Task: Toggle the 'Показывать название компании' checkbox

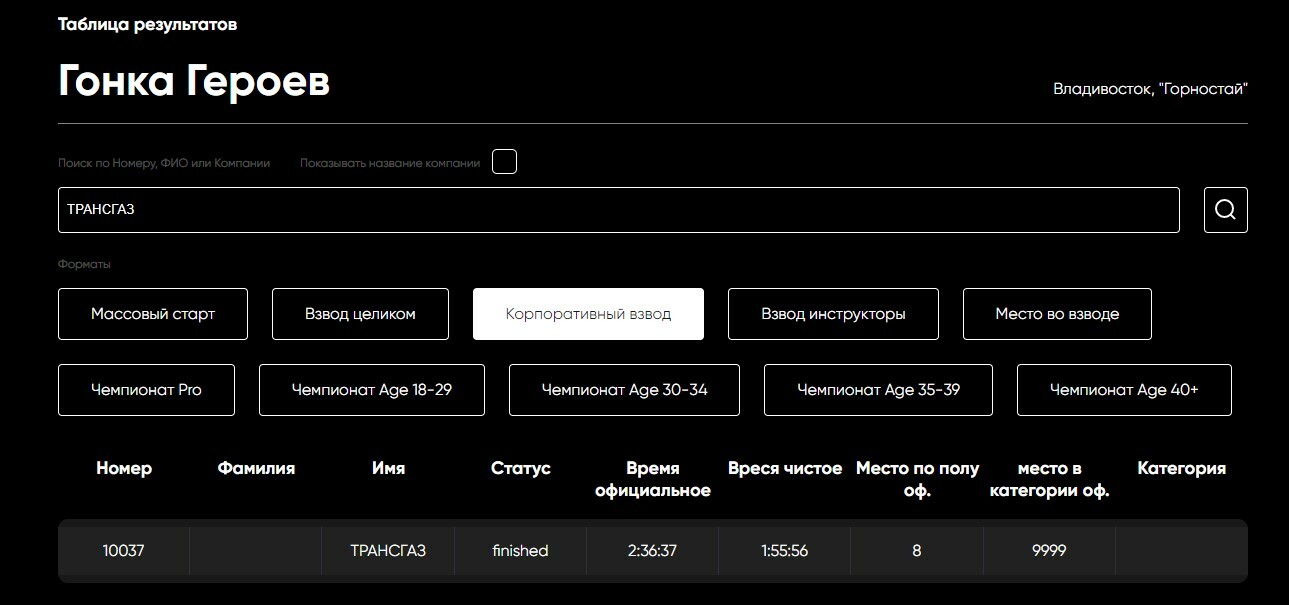Action: 505,162
